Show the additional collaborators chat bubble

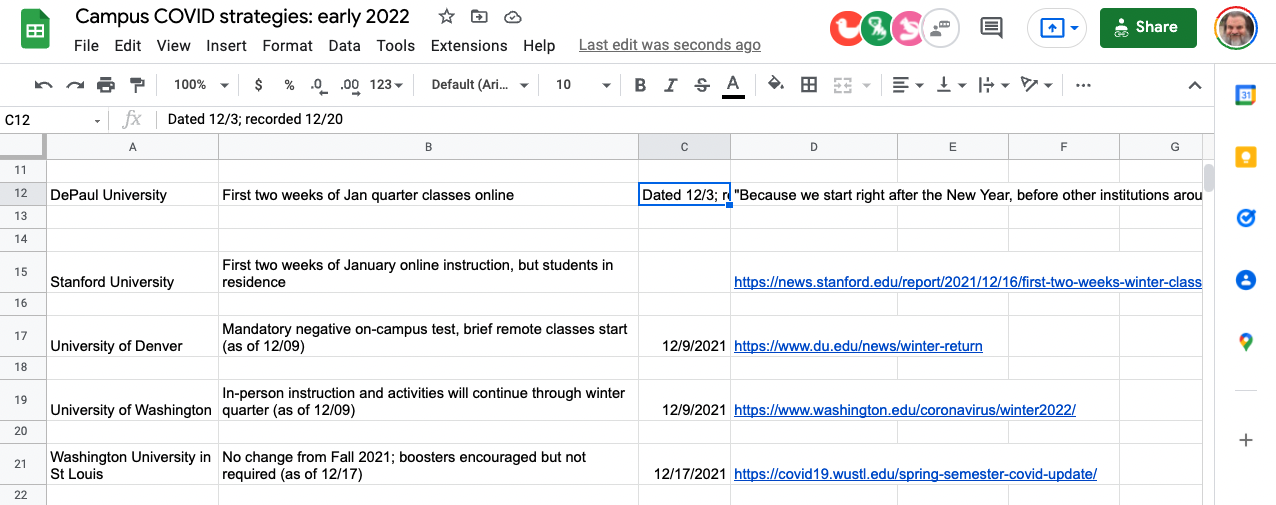click(x=940, y=28)
